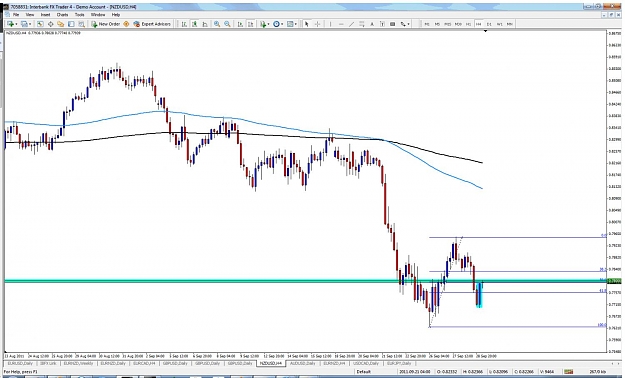The height and width of the screenshot is (378, 625).
Task: Open the Insert menu
Action: (45, 15)
